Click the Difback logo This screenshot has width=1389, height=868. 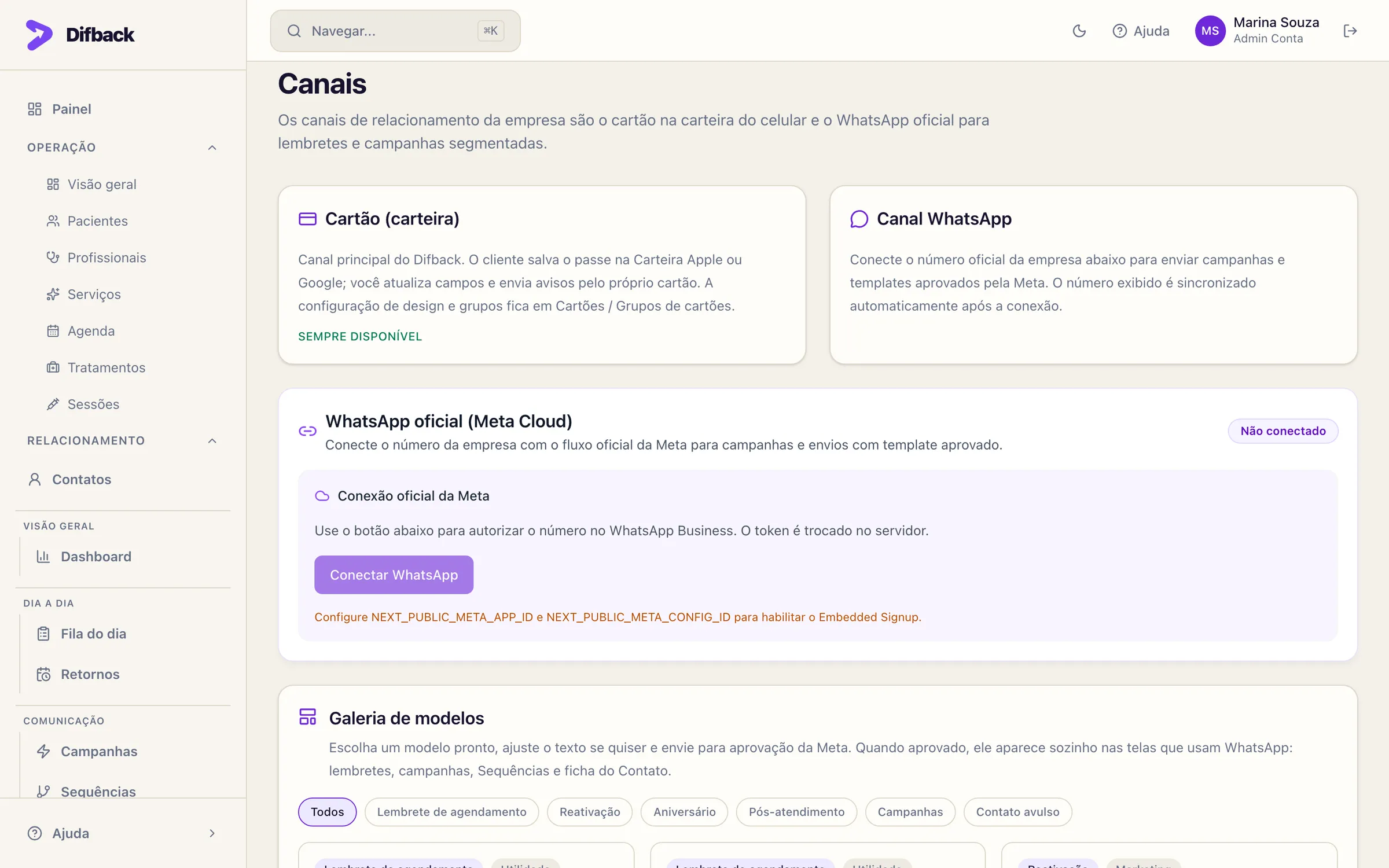pyautogui.click(x=80, y=35)
